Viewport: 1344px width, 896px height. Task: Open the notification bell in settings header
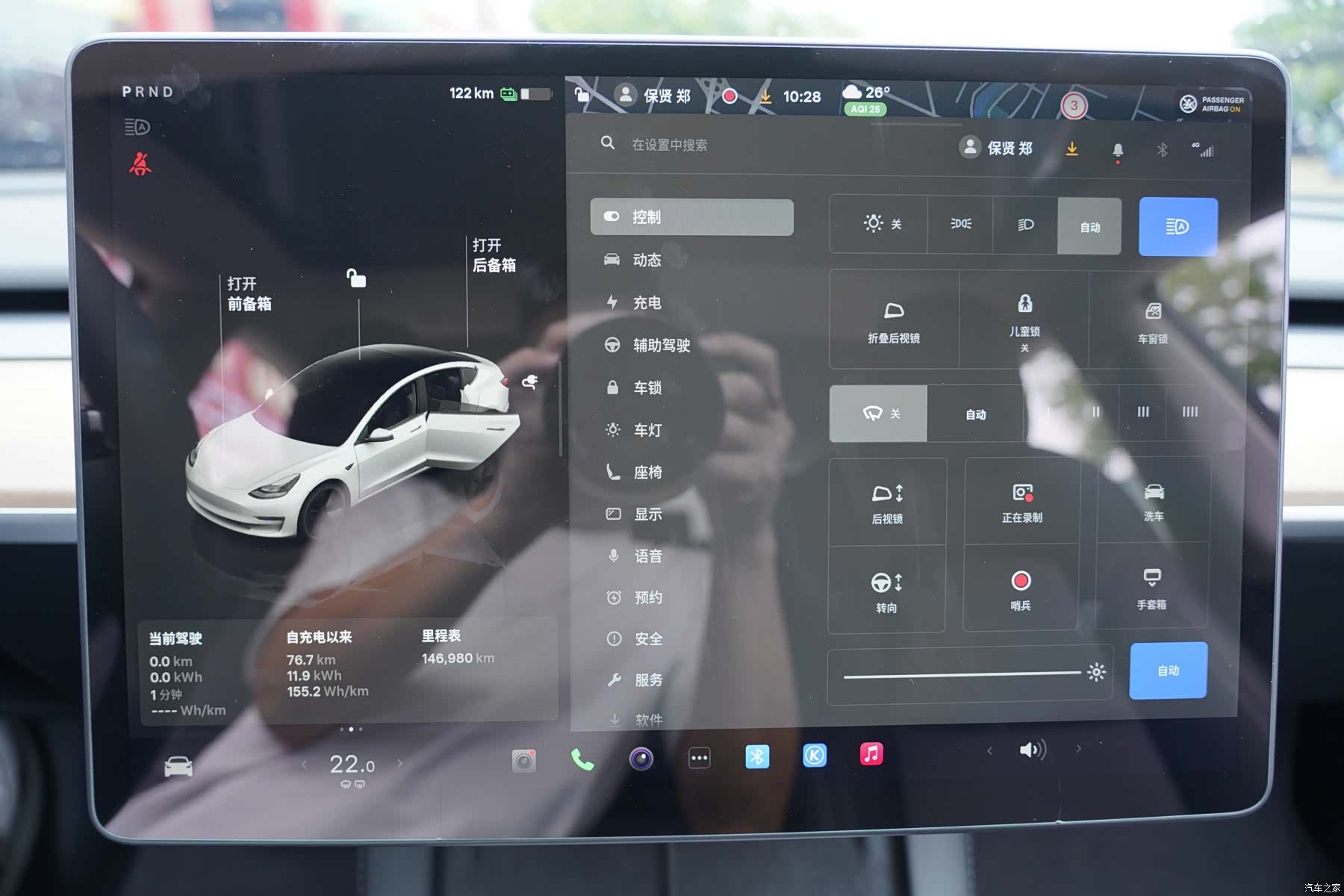click(1118, 151)
